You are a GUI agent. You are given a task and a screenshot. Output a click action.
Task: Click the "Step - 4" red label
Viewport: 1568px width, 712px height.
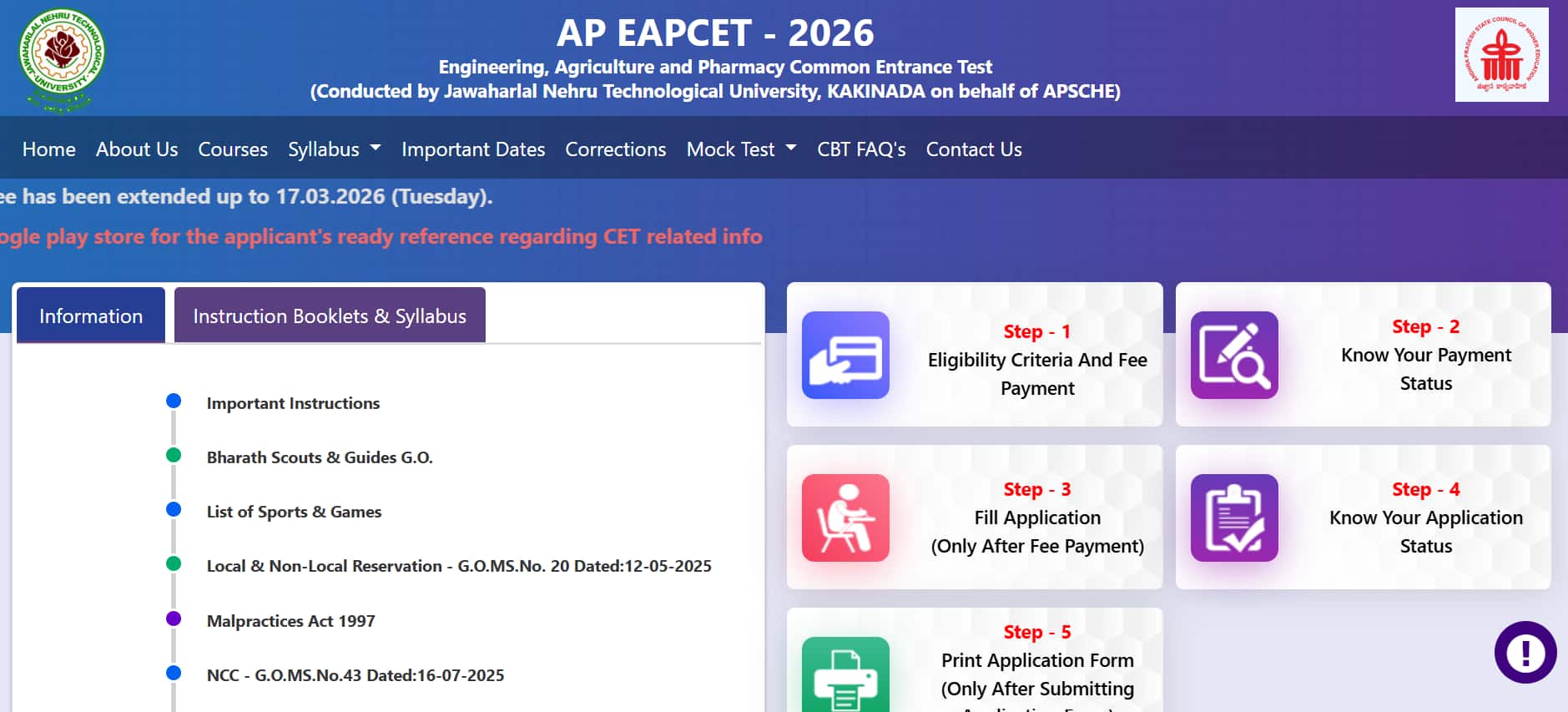1426,489
